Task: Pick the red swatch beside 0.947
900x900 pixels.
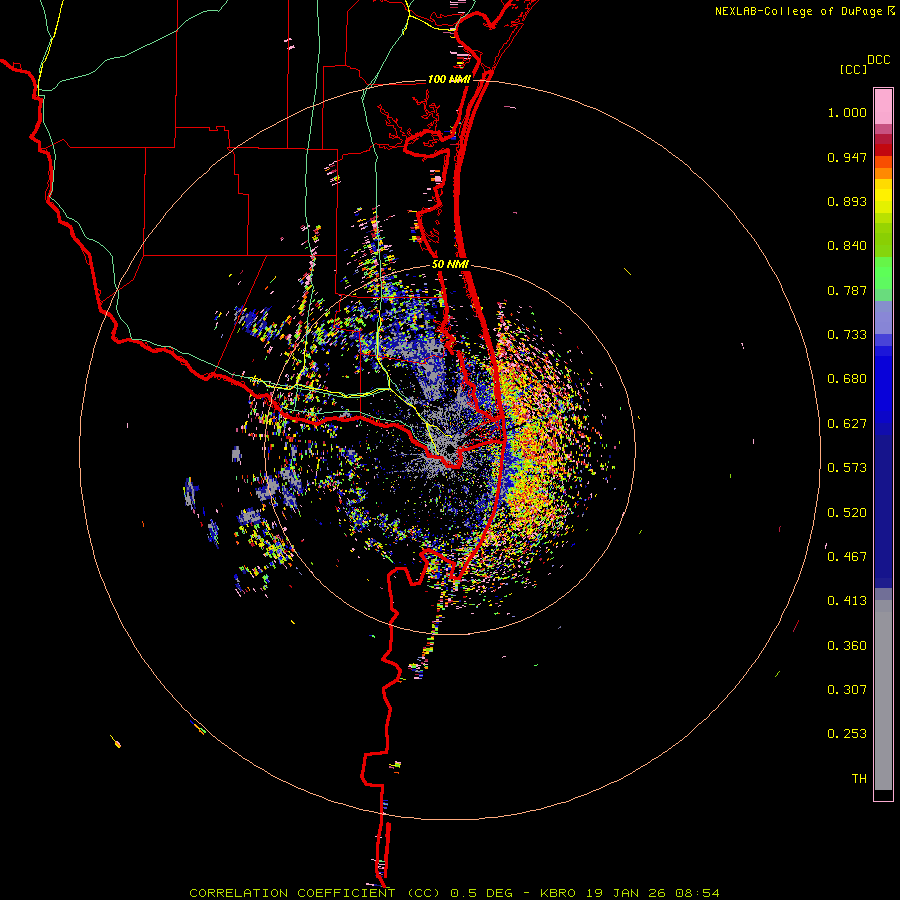Action: pyautogui.click(x=883, y=150)
